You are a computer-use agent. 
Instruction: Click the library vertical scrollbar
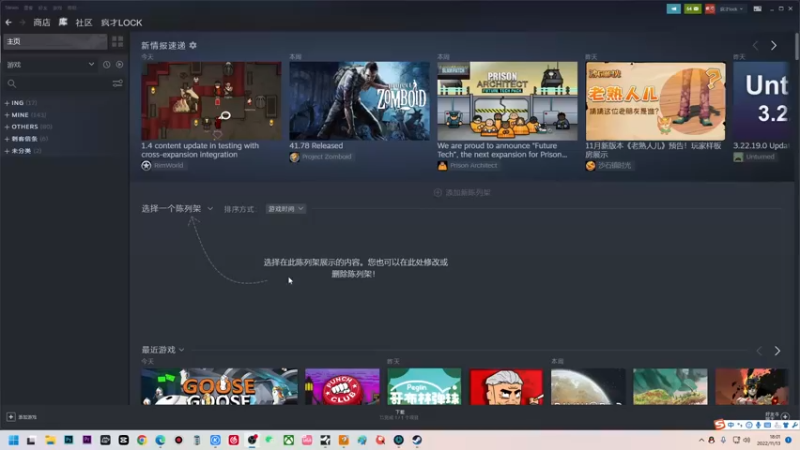pos(796,46)
